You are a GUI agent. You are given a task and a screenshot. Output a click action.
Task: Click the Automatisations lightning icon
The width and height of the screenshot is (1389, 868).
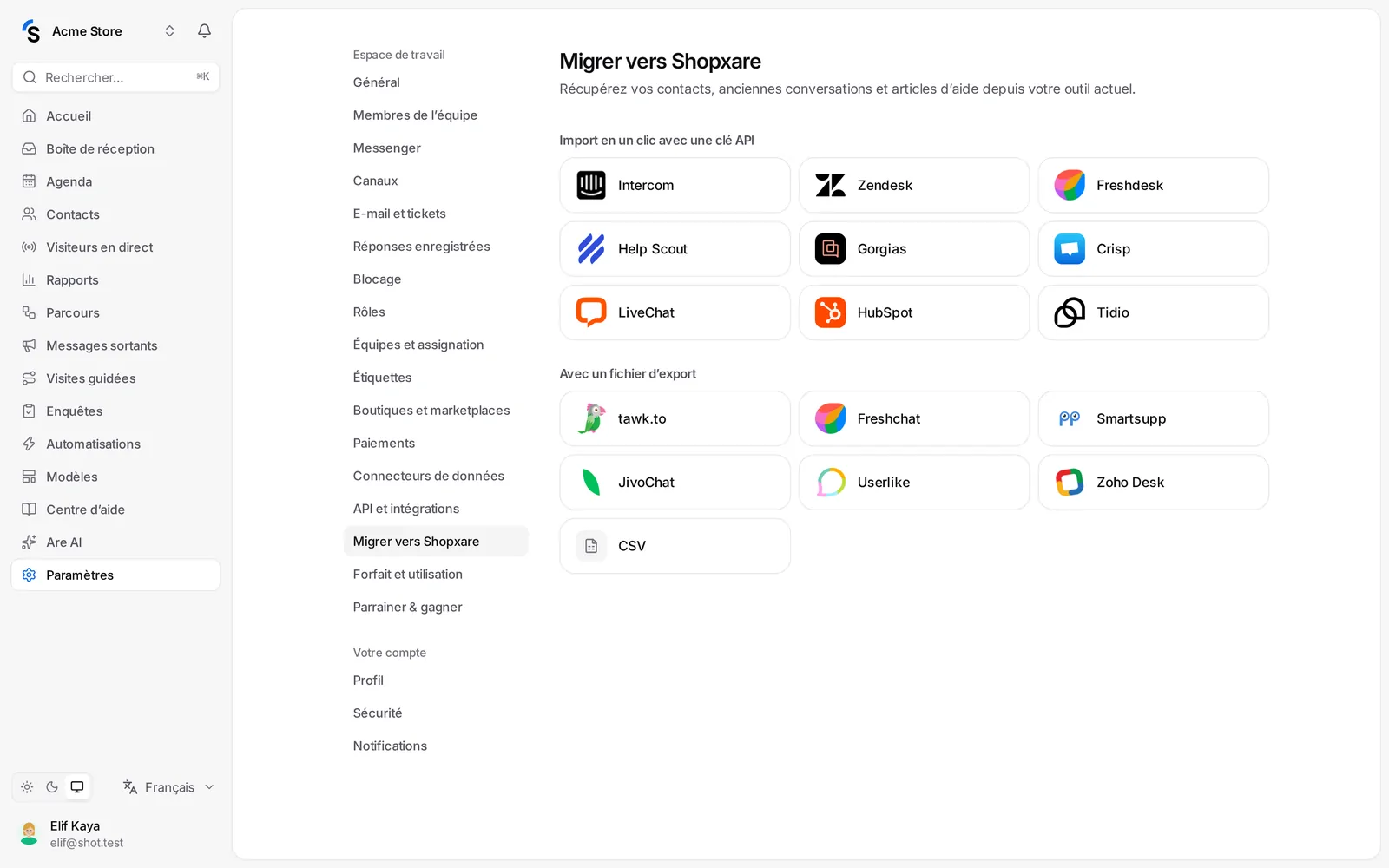click(x=29, y=444)
